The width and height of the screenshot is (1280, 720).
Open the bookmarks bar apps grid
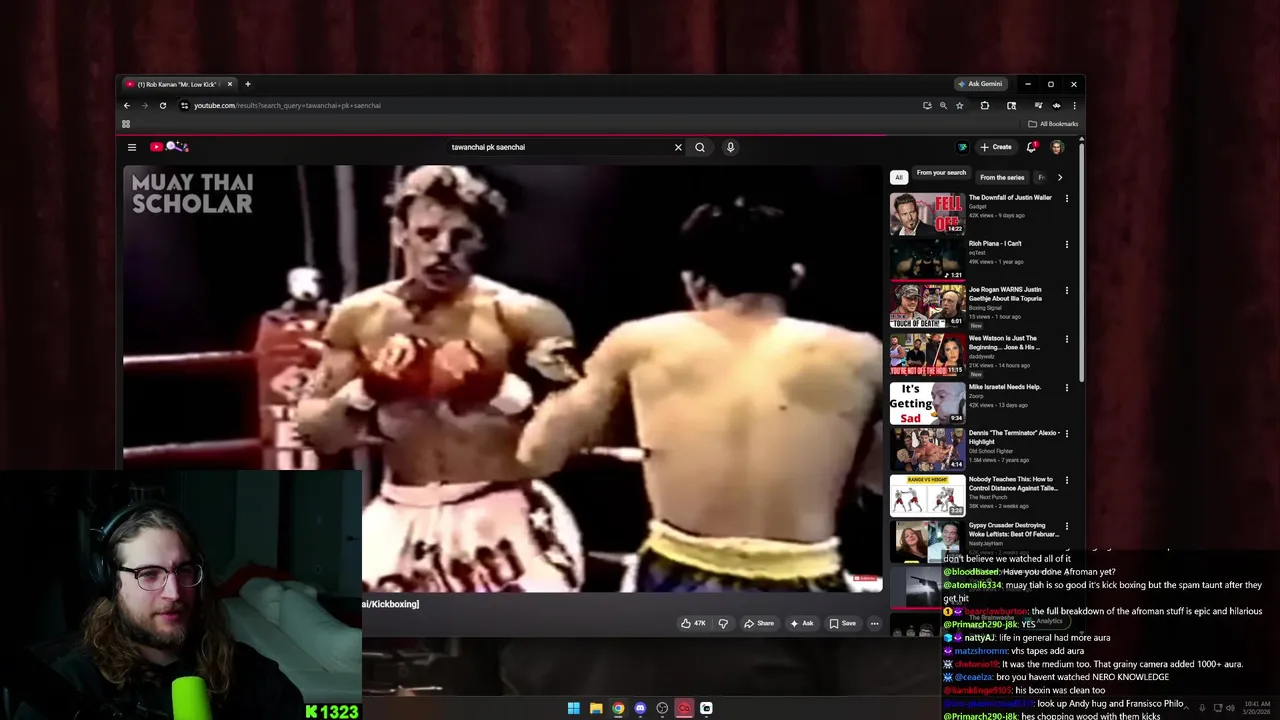click(126, 124)
